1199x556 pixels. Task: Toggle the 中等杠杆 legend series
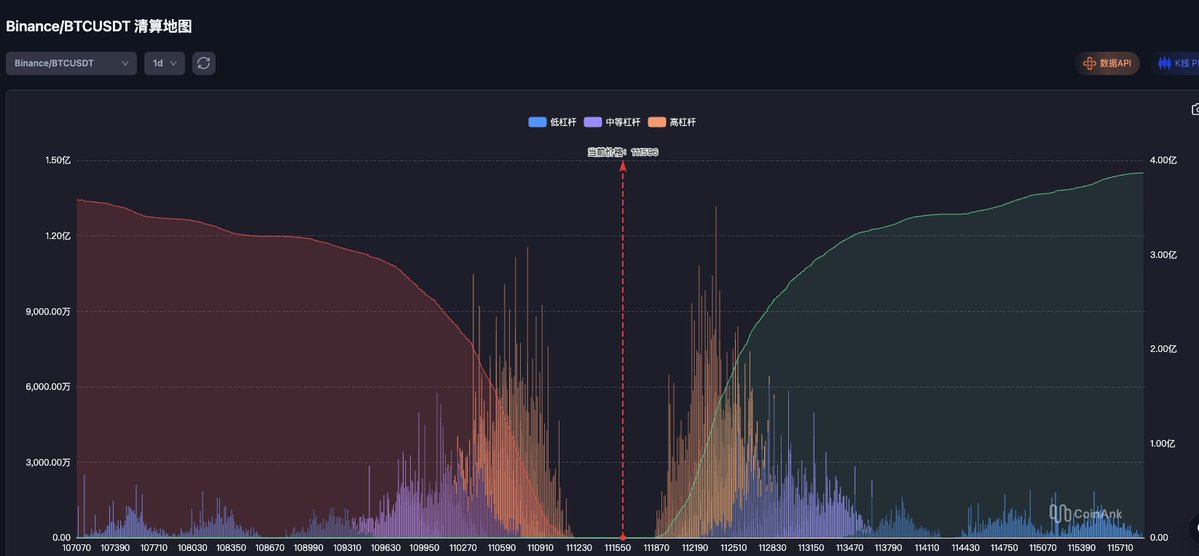coord(612,122)
